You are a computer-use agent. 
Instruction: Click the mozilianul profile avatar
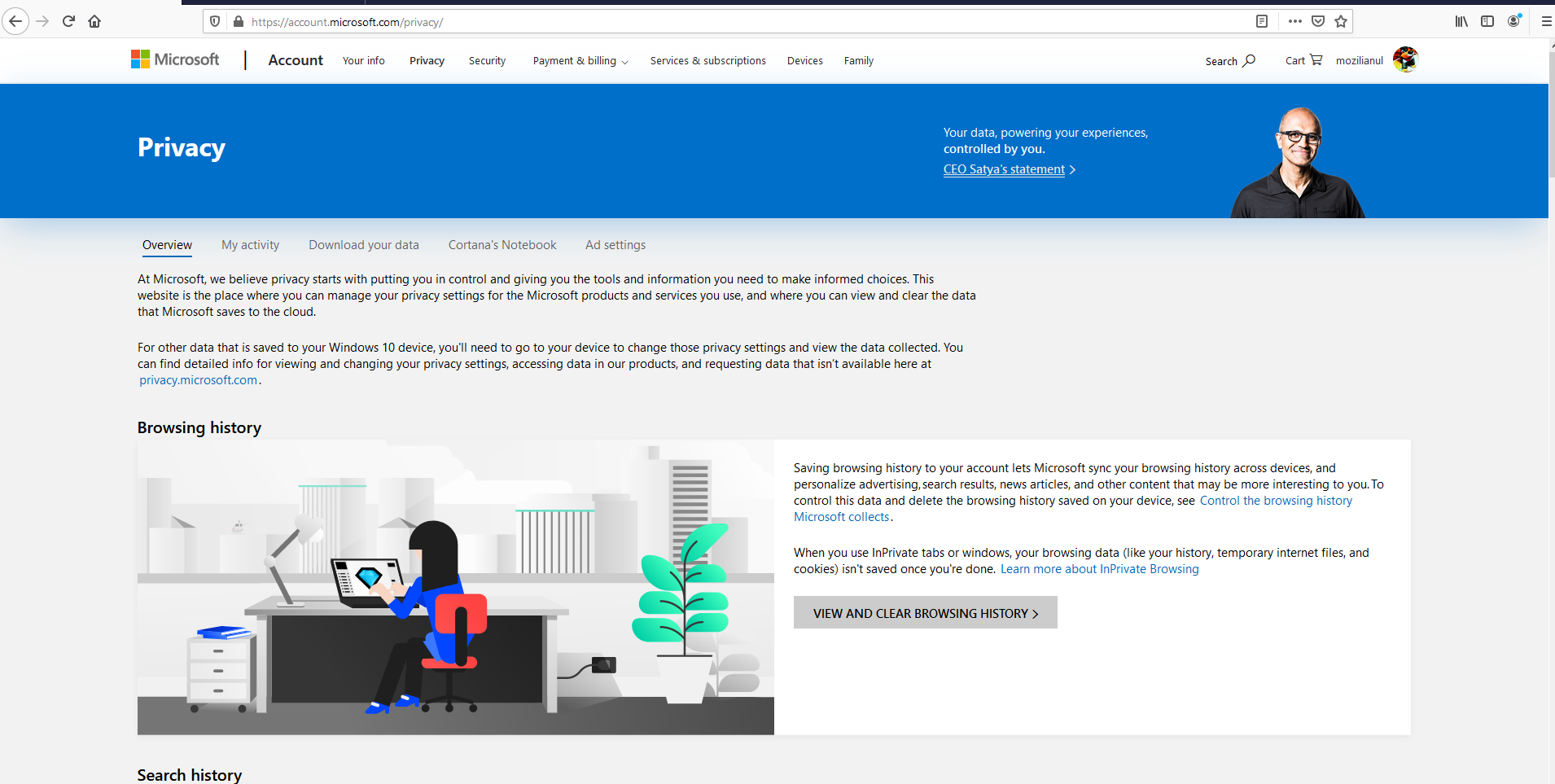tap(1404, 59)
